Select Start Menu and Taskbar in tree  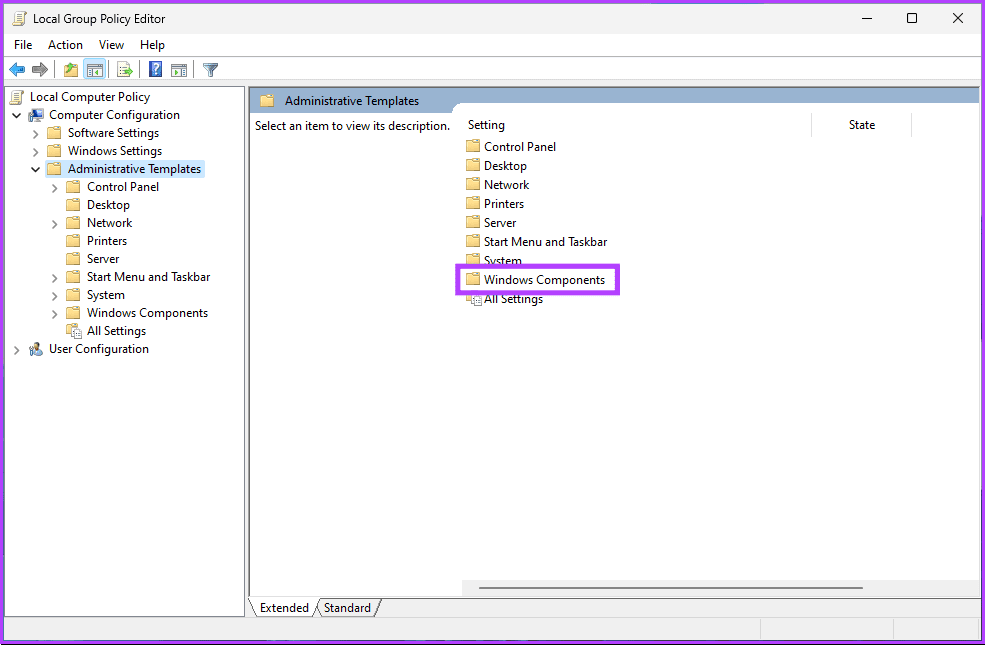click(148, 277)
